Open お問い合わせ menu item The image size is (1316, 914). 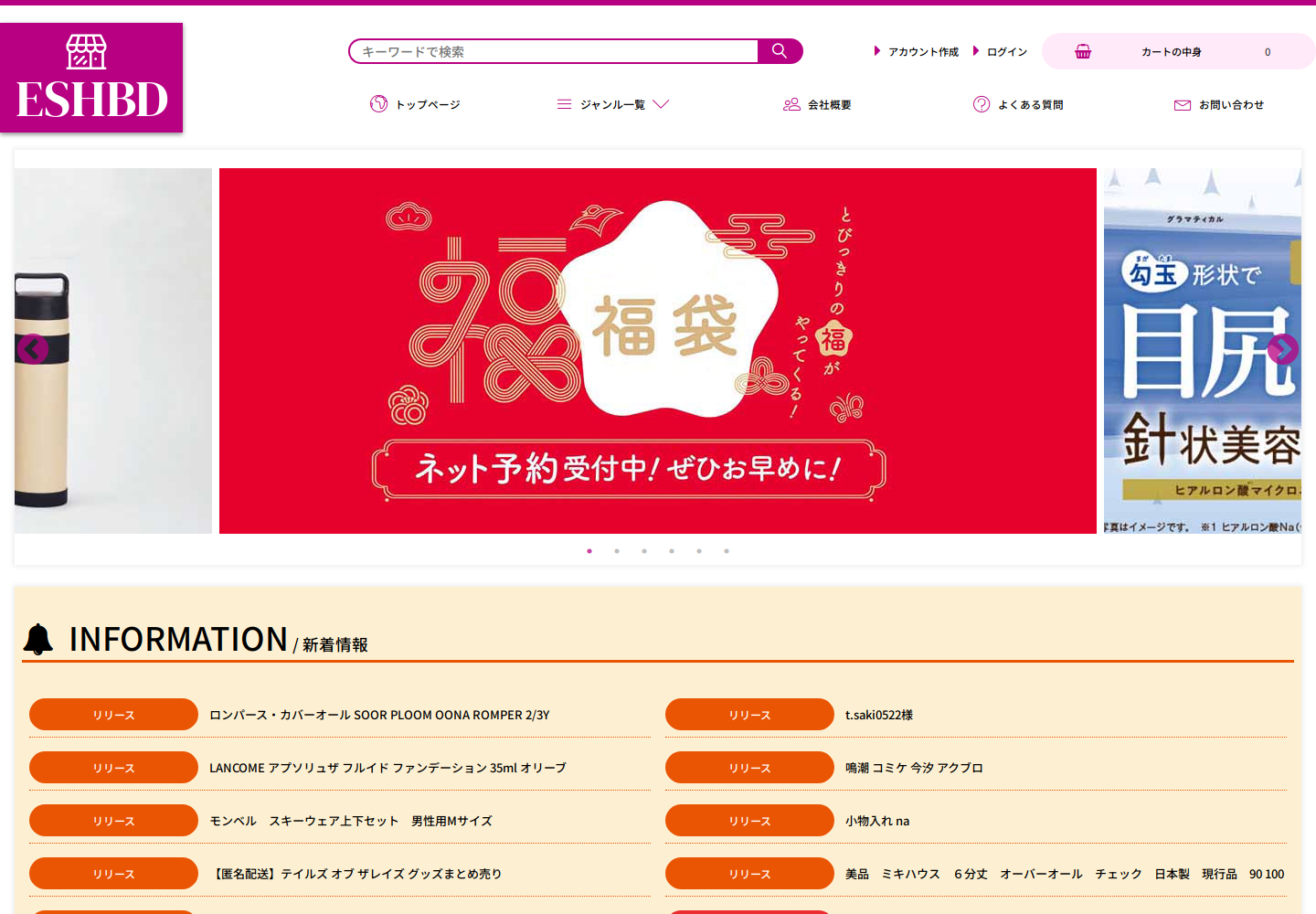[1232, 105]
